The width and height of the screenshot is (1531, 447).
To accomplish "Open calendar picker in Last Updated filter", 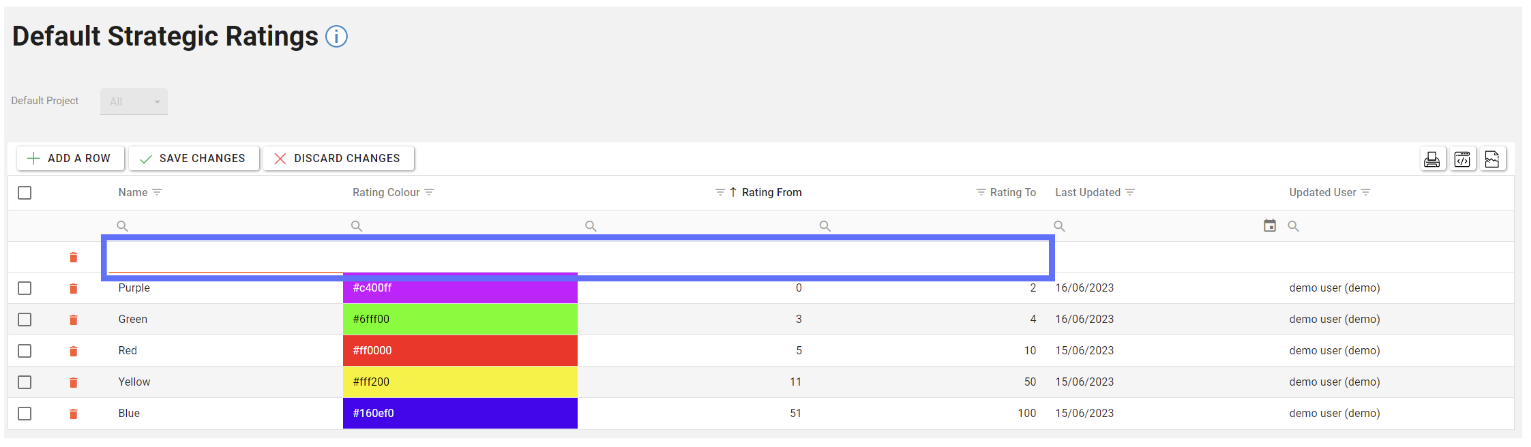I will pyautogui.click(x=1270, y=227).
